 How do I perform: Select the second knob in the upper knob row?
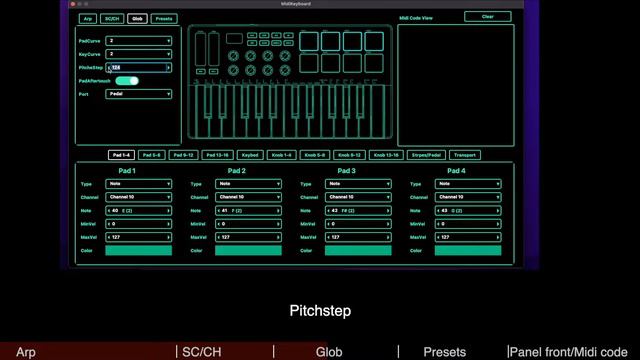251,56
